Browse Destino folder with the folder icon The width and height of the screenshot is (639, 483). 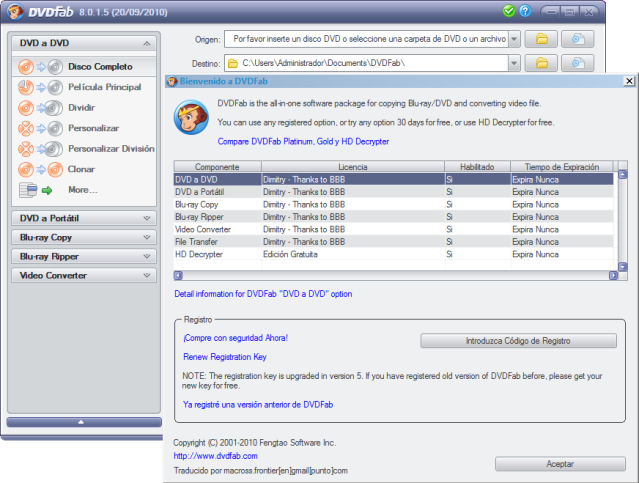[541, 63]
